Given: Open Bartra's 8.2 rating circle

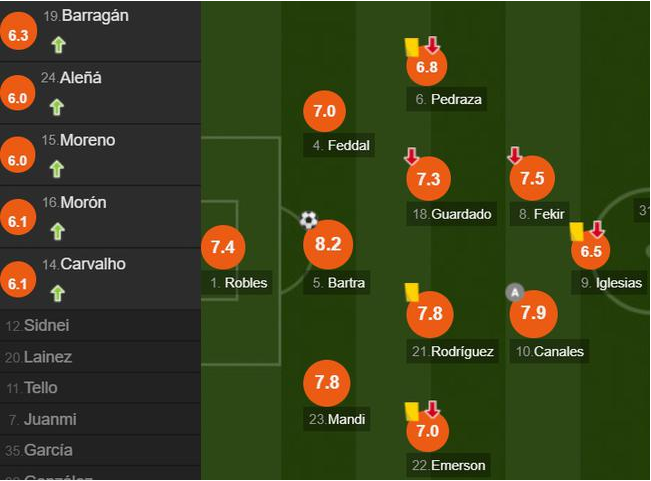Looking at the screenshot, I should 328,244.
